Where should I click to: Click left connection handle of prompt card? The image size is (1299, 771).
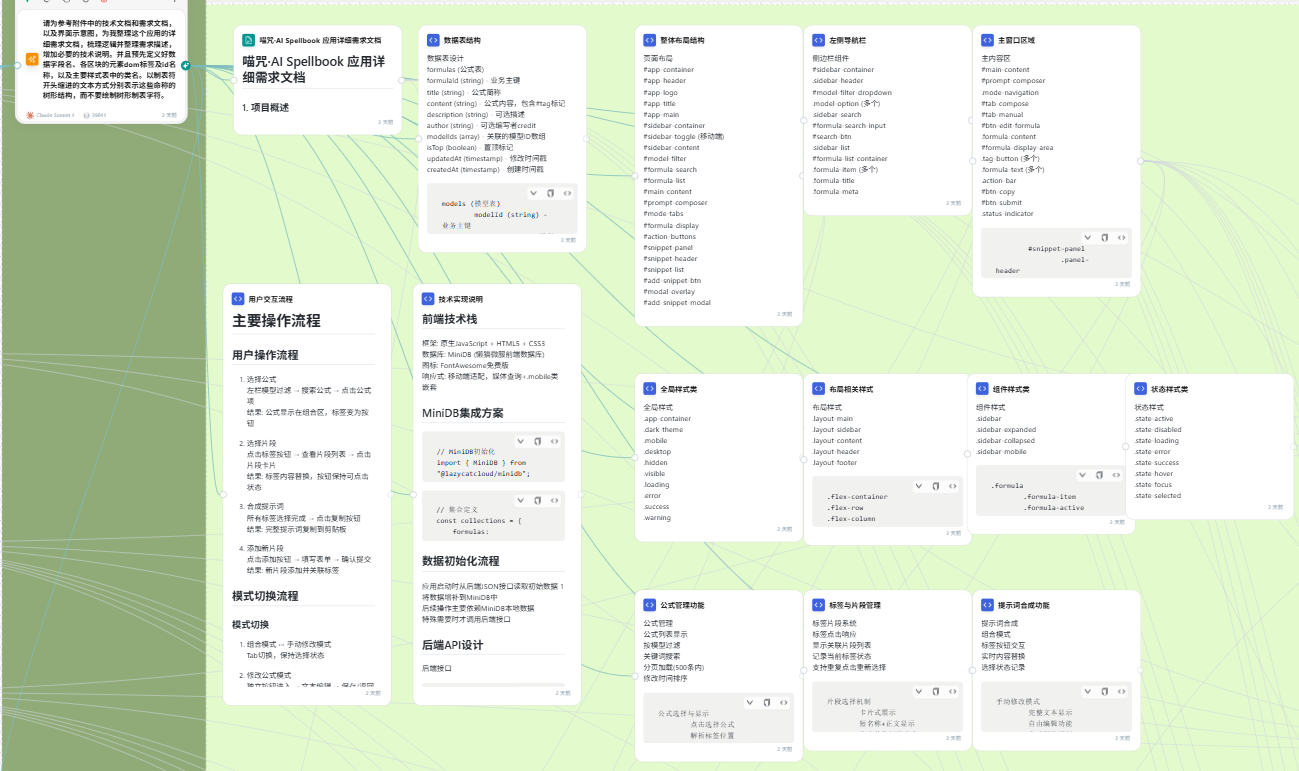click(x=17, y=65)
